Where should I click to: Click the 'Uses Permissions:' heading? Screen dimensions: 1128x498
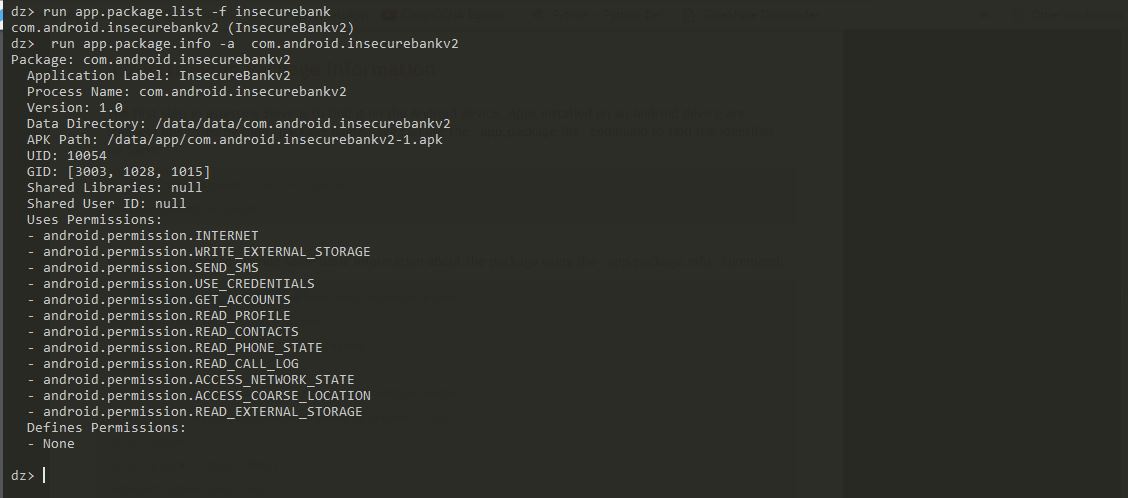tap(94, 219)
